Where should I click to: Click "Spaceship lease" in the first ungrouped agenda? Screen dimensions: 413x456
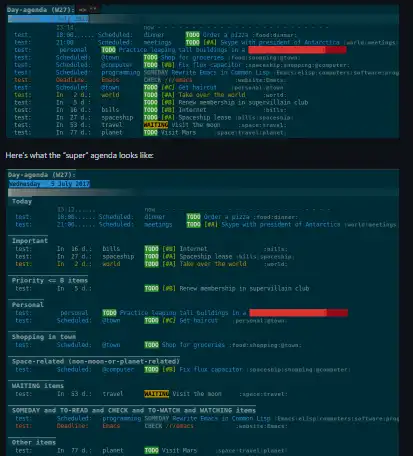click(x=205, y=117)
